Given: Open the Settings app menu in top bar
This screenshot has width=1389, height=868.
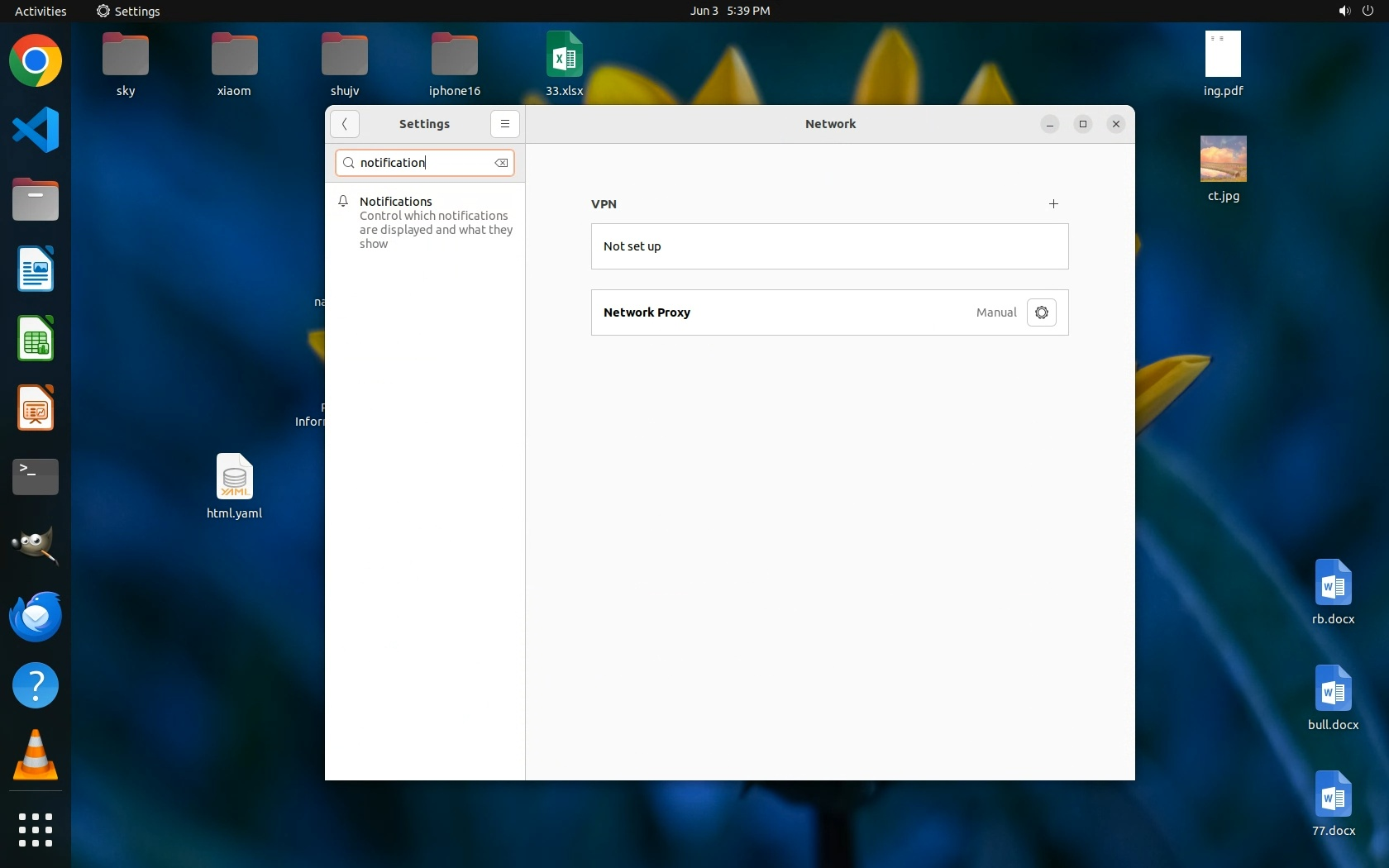Looking at the screenshot, I should 128,11.
